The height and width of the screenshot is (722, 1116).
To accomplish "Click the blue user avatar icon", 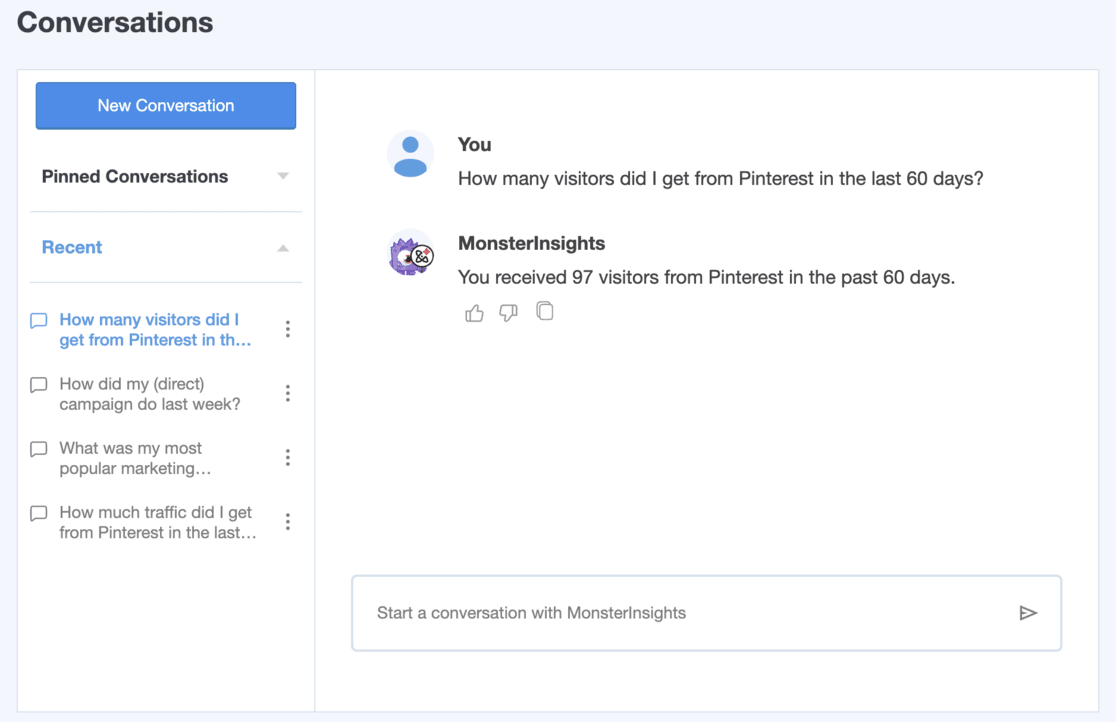I will (410, 154).
